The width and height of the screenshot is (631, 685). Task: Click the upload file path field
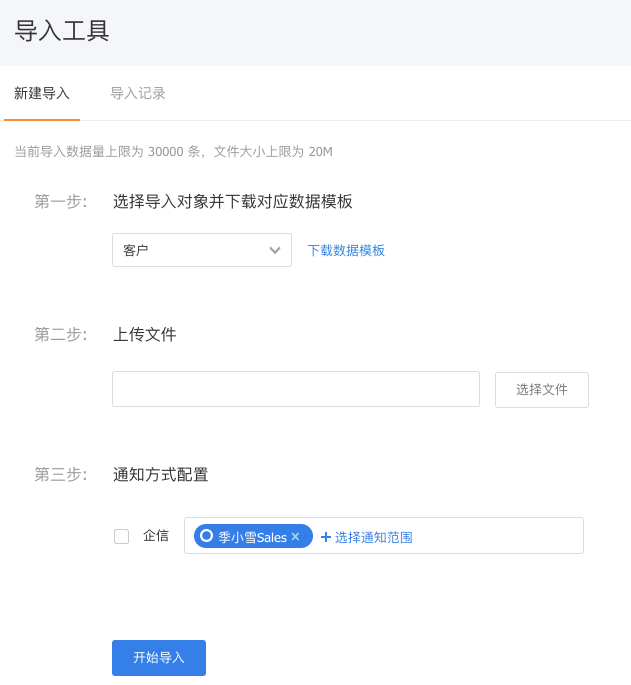point(296,389)
